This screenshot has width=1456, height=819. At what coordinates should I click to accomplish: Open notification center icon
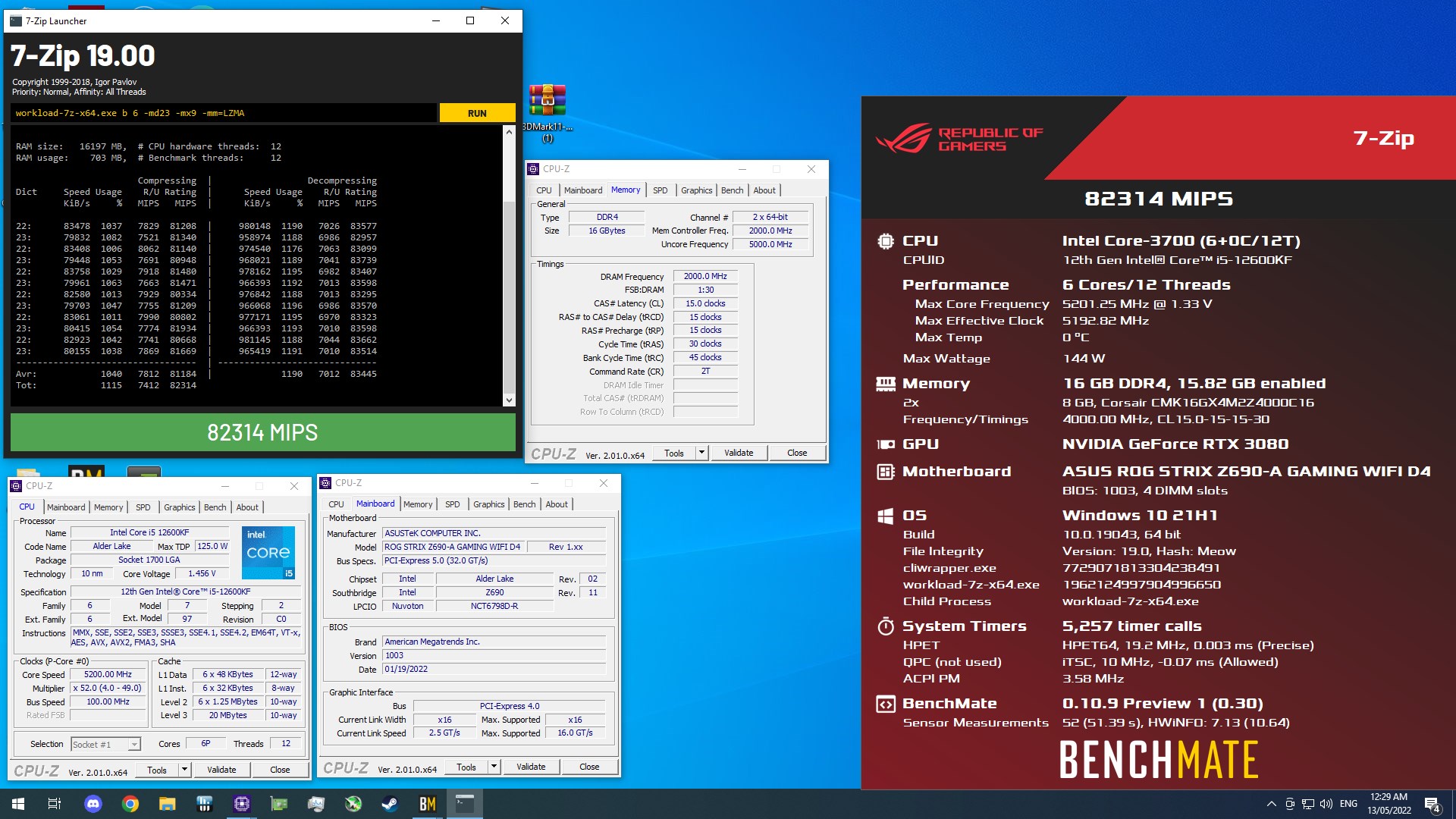click(1432, 805)
